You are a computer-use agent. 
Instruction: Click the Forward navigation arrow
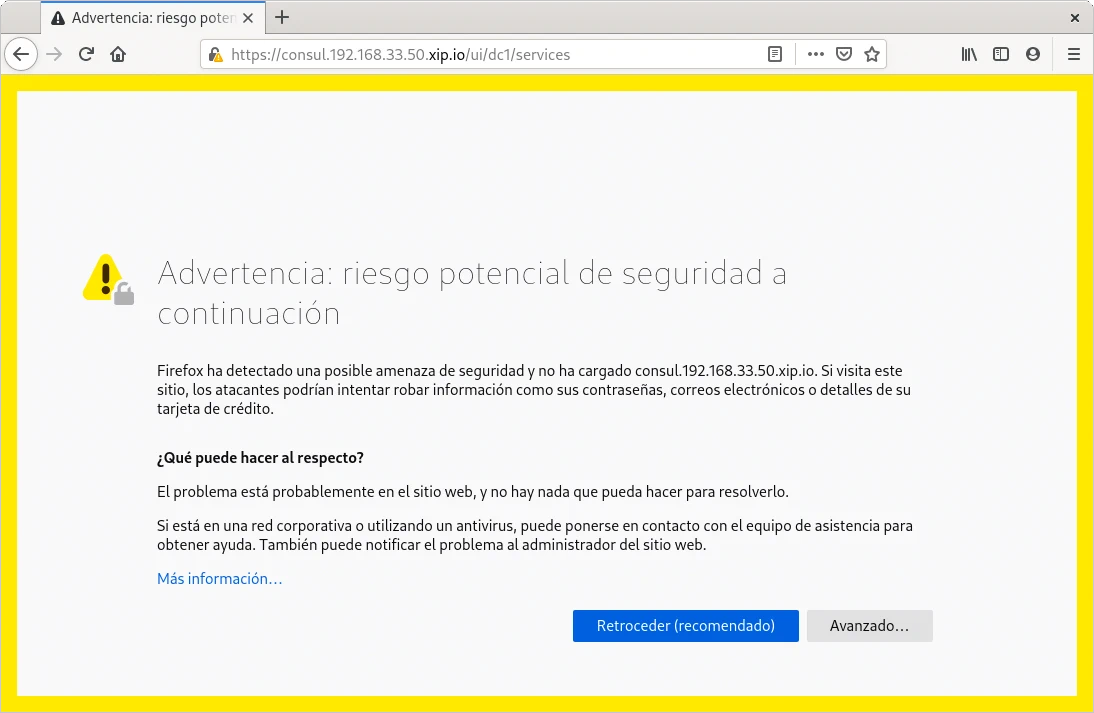click(54, 54)
